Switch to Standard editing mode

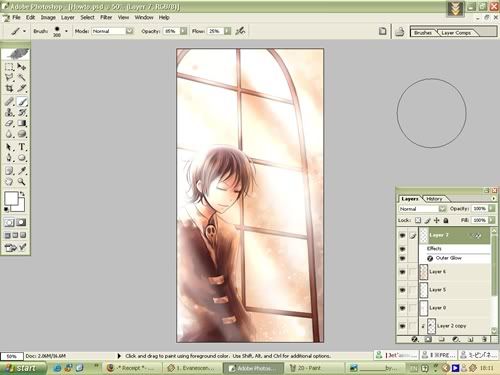[9, 222]
